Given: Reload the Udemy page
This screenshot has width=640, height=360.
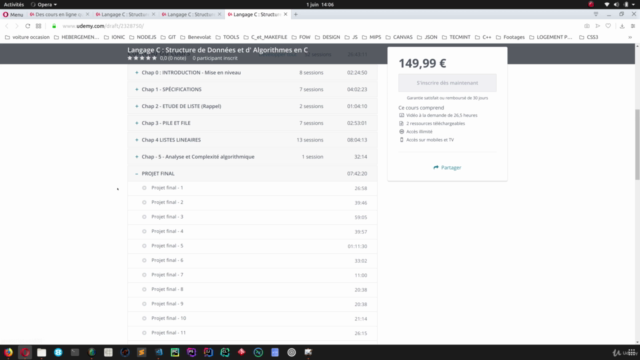Looking at the screenshot, I should (27, 26).
